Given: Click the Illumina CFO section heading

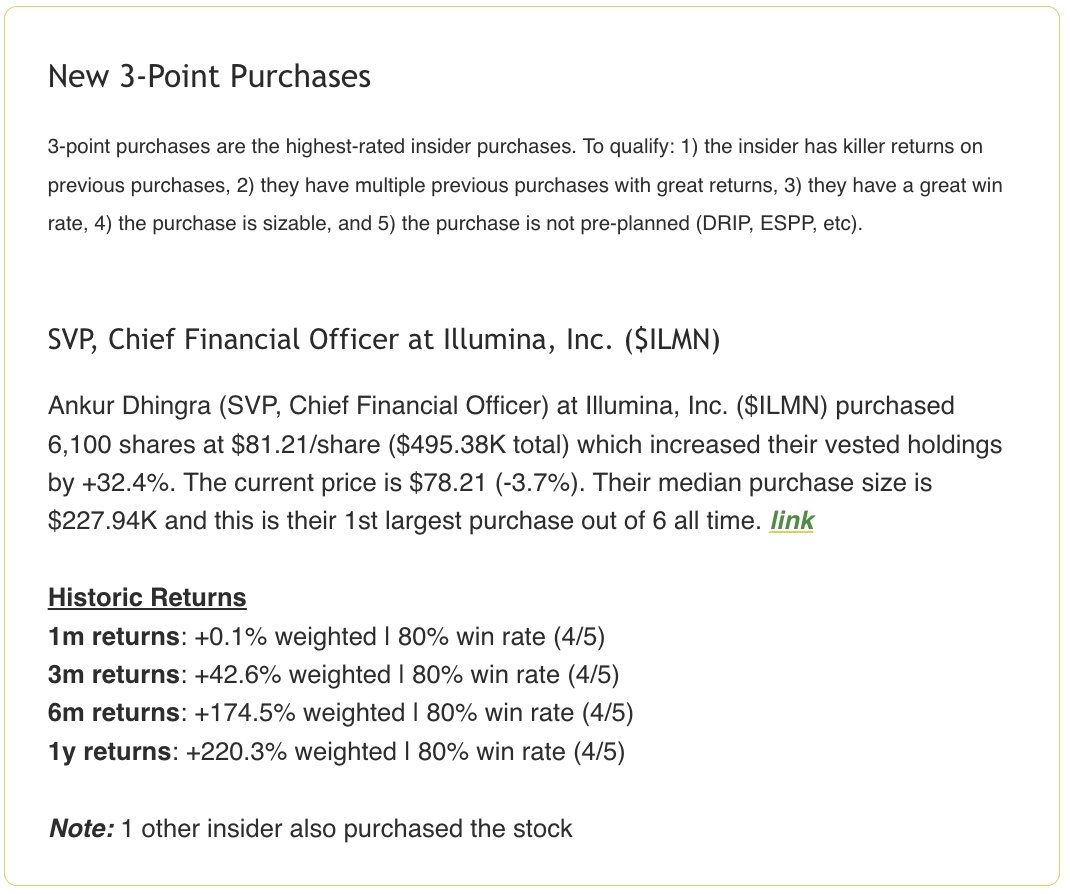Looking at the screenshot, I should 384,339.
